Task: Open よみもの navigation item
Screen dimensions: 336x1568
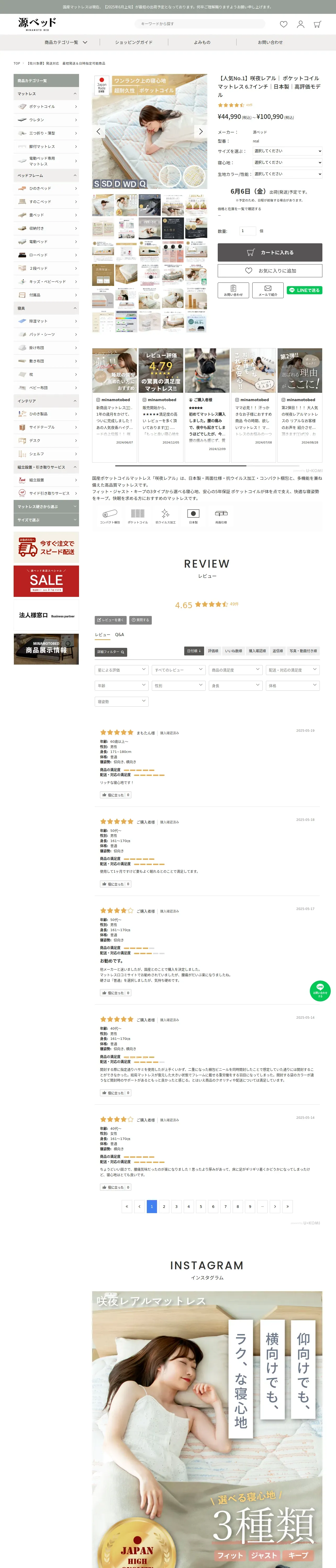Action: (x=202, y=43)
